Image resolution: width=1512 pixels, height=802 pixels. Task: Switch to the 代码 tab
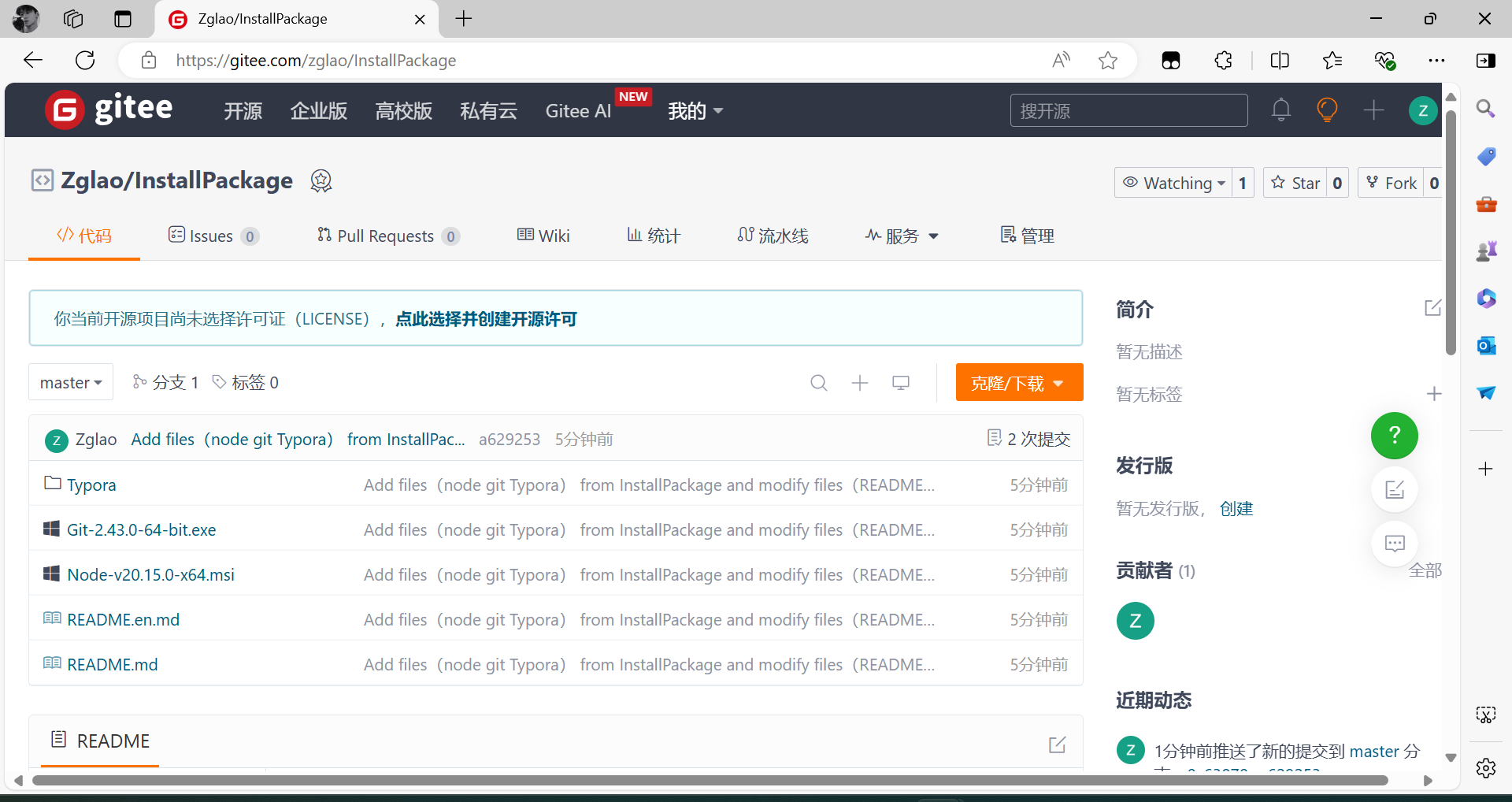pos(84,236)
